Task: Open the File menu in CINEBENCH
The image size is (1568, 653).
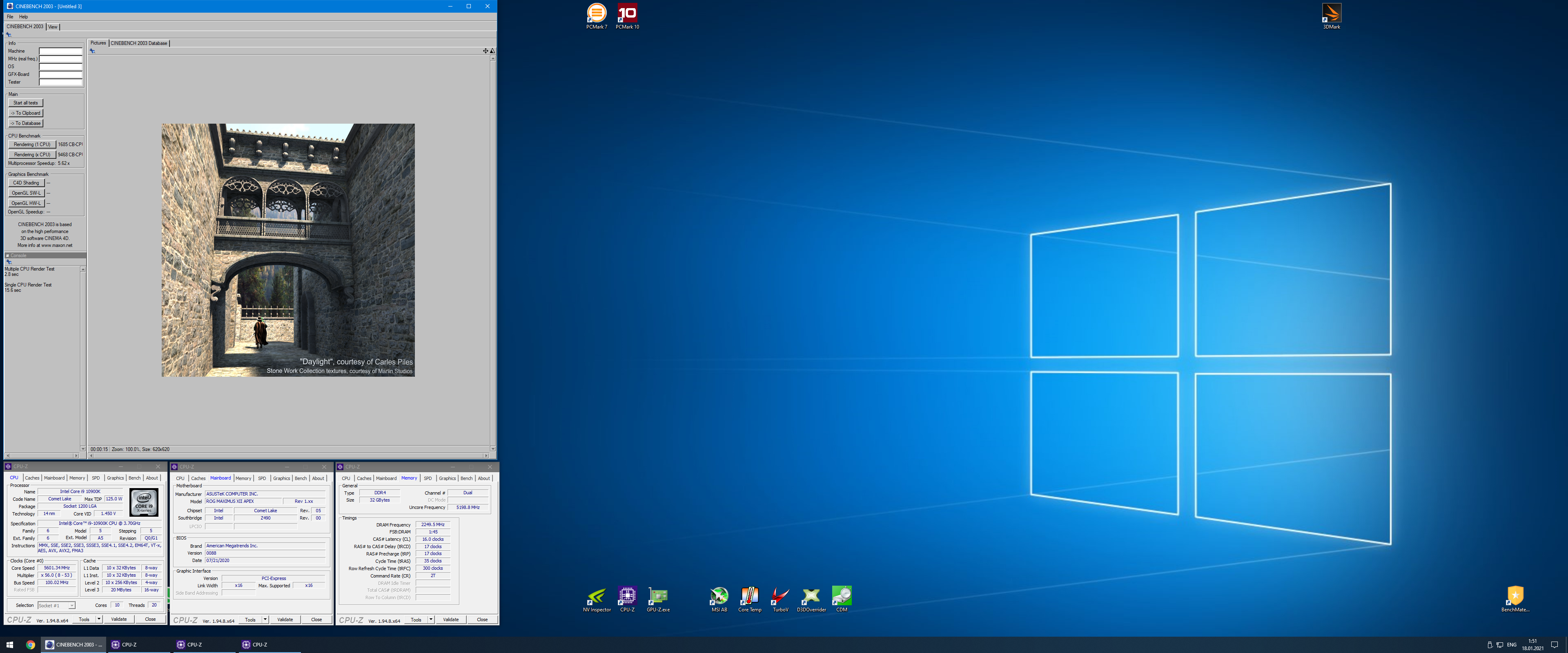Action: (10, 16)
